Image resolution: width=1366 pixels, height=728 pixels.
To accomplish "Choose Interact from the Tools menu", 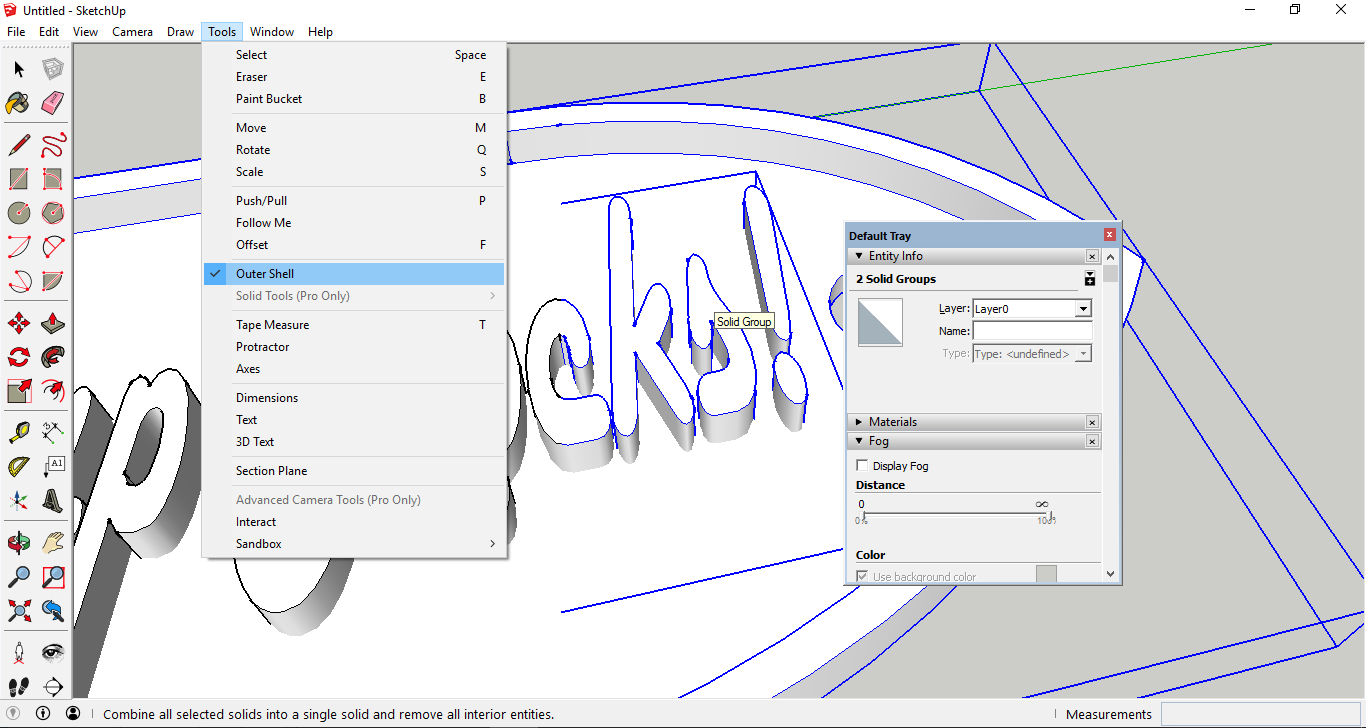I will pos(354,522).
